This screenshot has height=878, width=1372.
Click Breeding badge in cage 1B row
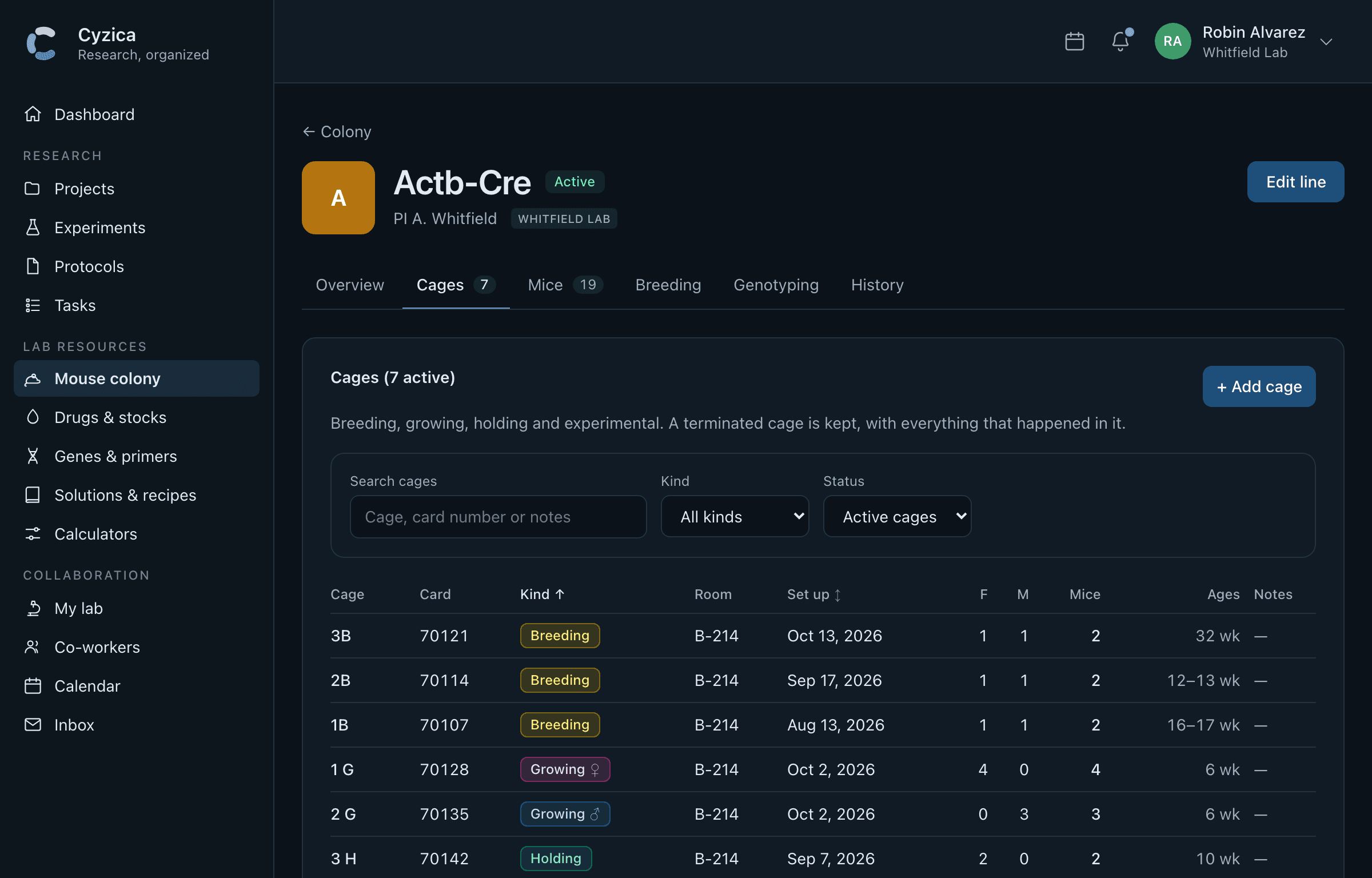560,725
